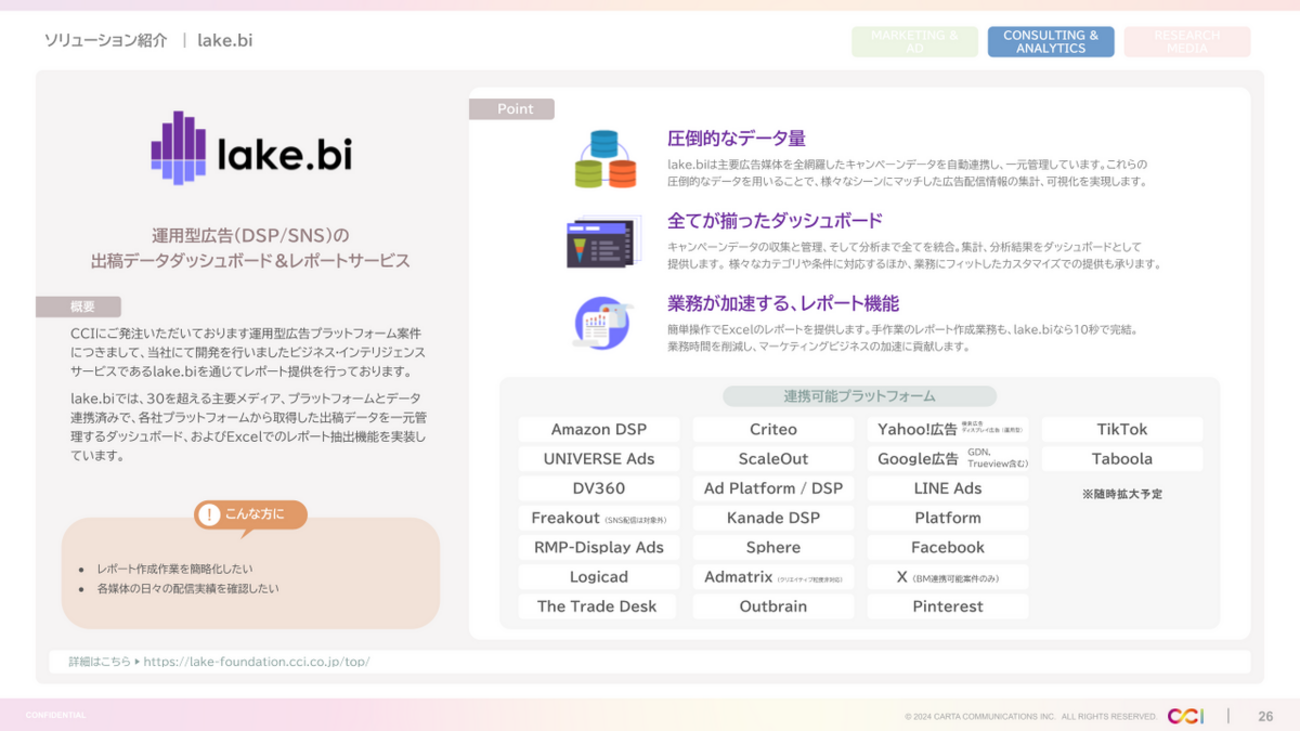Viewport: 1300px width, 731px height.
Task: Click the 業務が加速する、レポート機能 heading
Action: (x=783, y=303)
